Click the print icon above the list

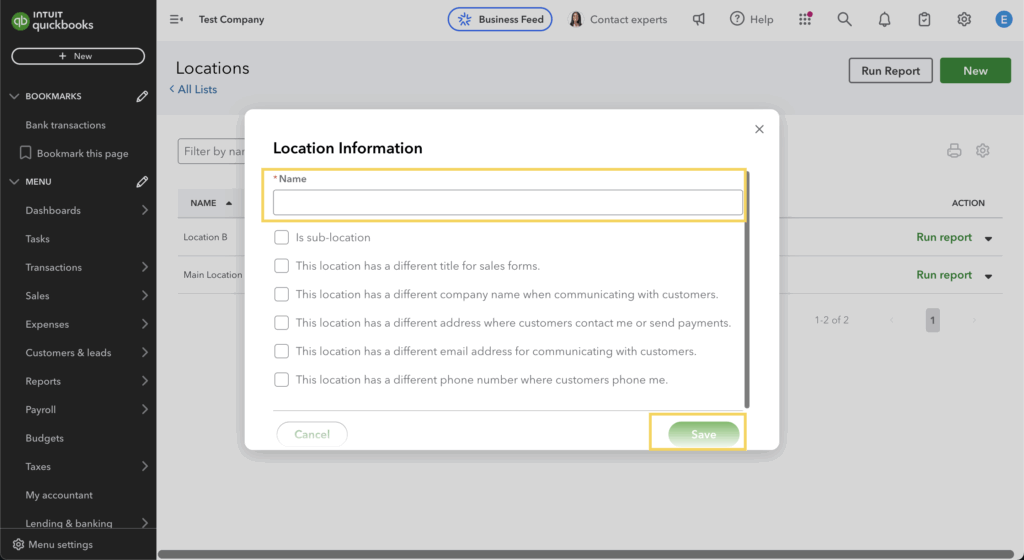pos(954,151)
